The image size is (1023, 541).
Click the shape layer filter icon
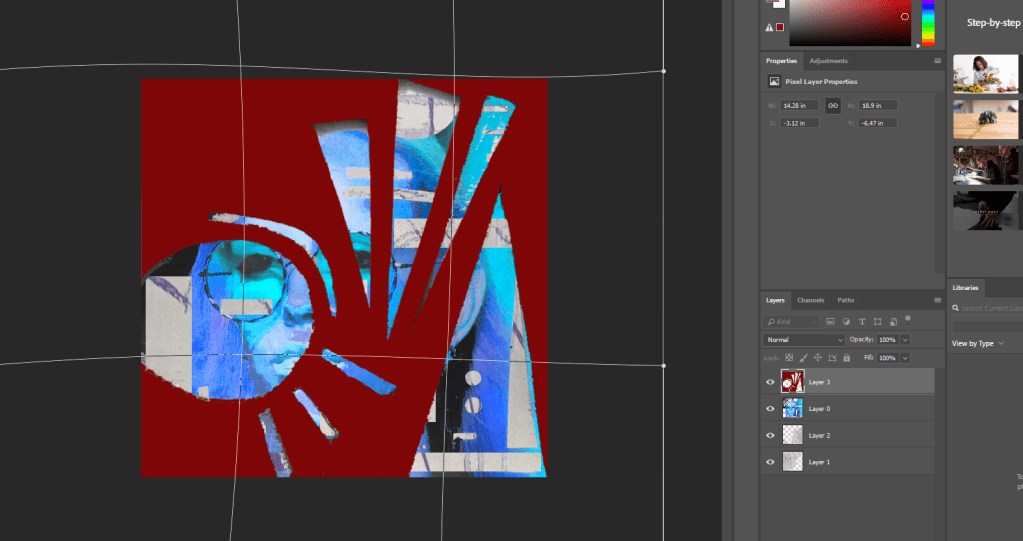[877, 322]
